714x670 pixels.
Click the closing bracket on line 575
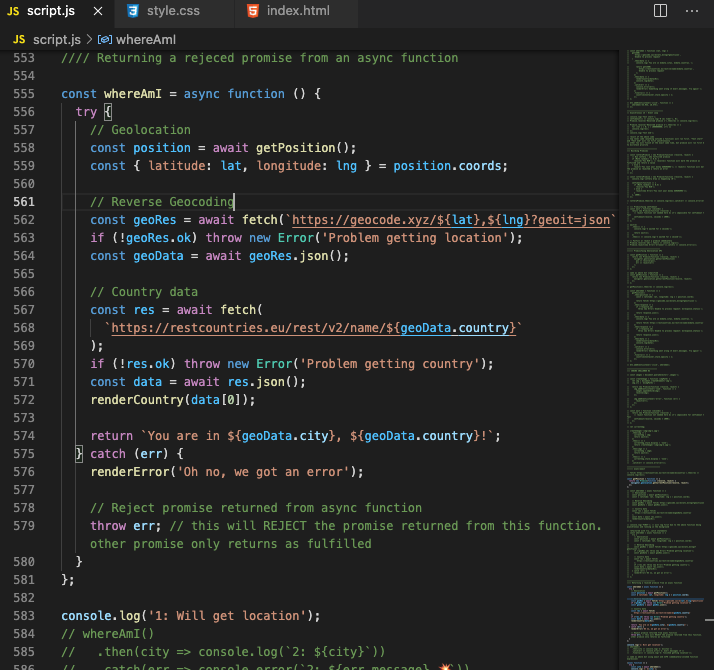pyautogui.click(x=79, y=454)
